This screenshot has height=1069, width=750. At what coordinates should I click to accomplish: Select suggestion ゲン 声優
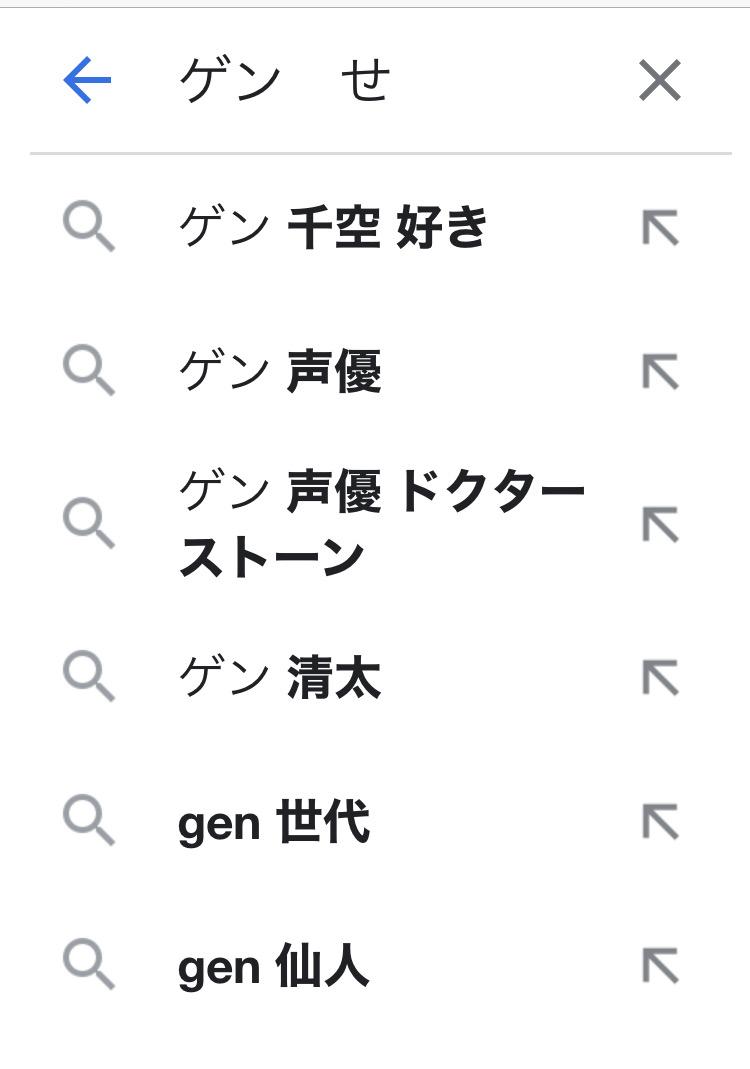click(280, 373)
